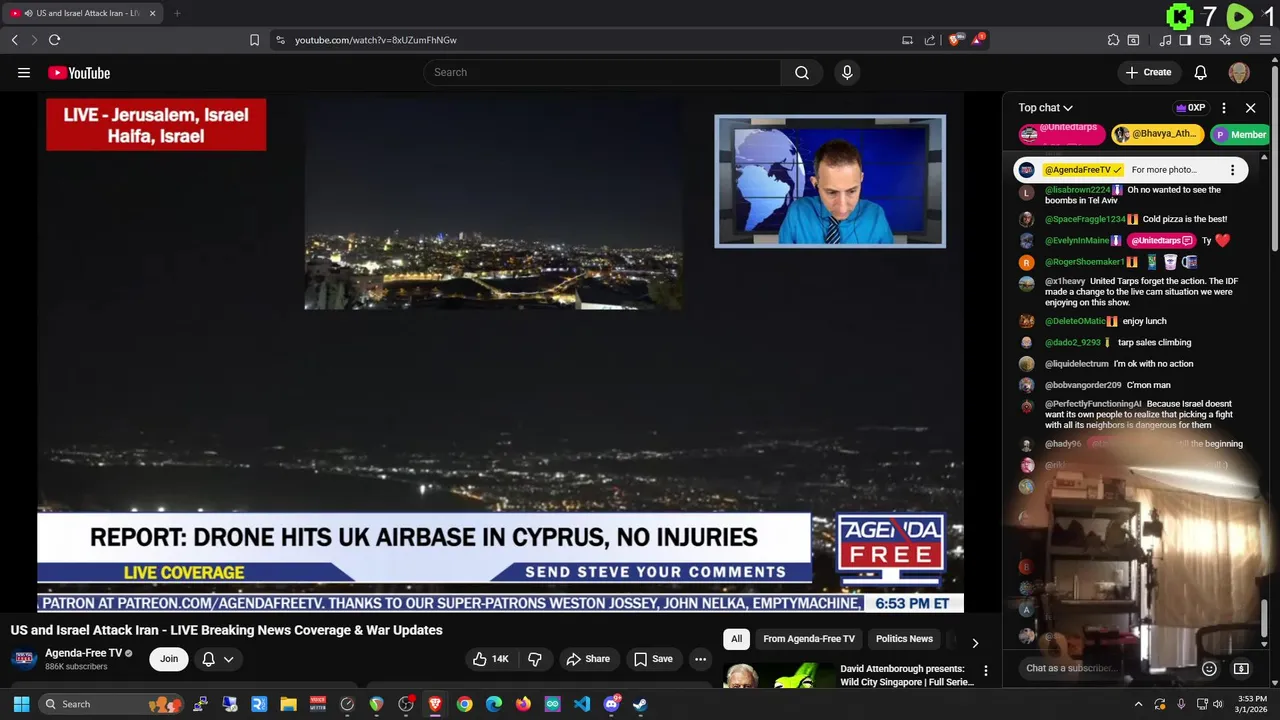Image resolution: width=1280 pixels, height=720 pixels.
Task: Open Super Chat dollar icon
Action: click(1241, 668)
